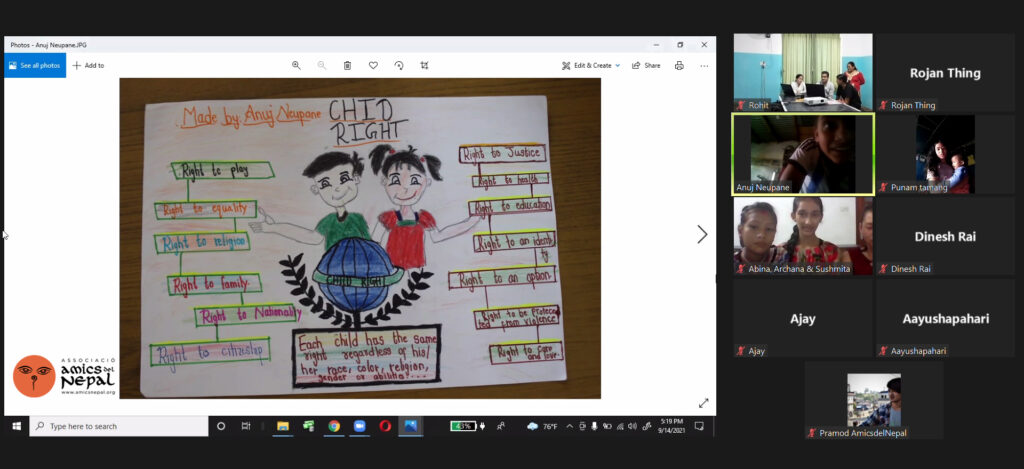Open the clock showing 5:19 PM
Image resolution: width=1024 pixels, height=469 pixels.
(672, 426)
